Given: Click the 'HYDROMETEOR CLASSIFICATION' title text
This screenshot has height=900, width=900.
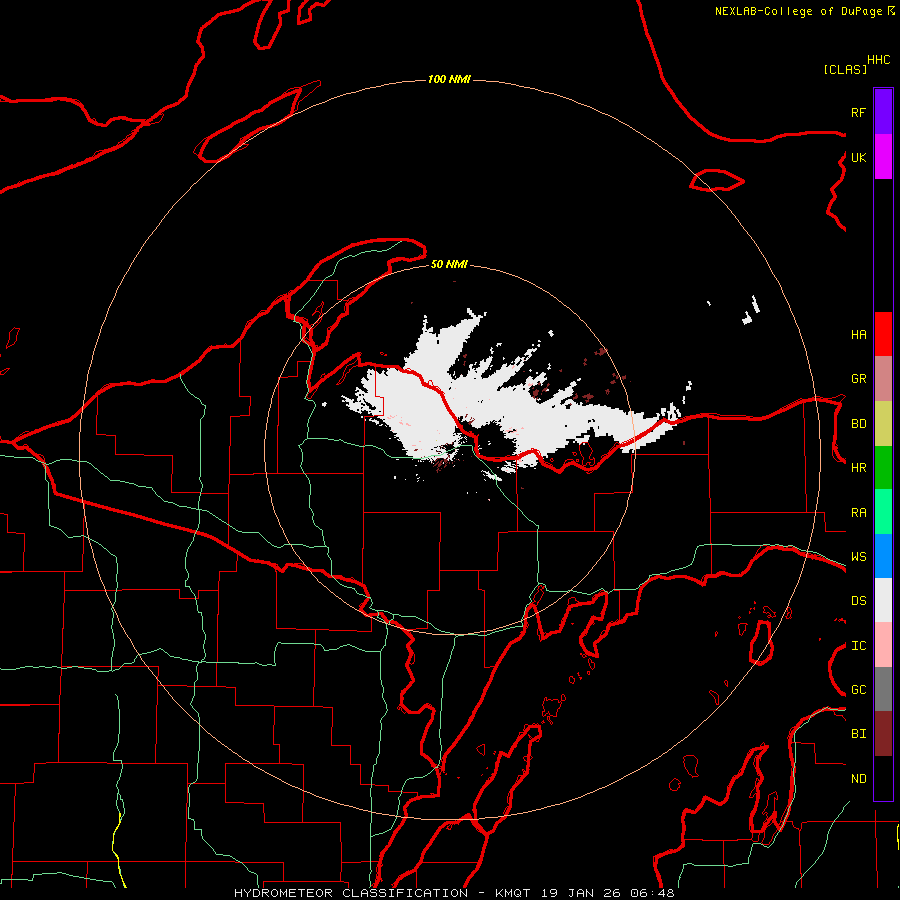Looking at the screenshot, I should pos(351,893).
